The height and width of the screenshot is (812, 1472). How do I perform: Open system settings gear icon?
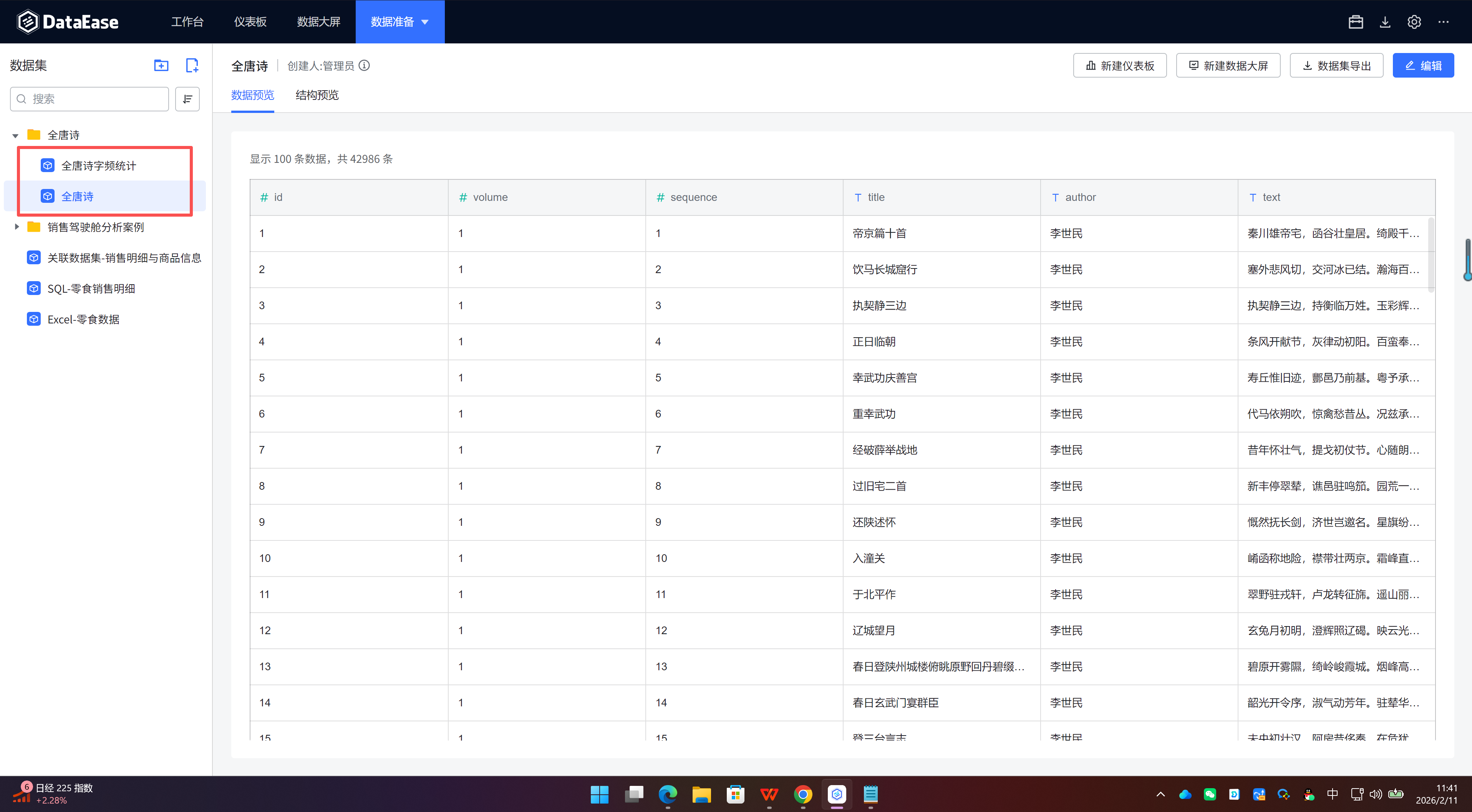pos(1414,22)
